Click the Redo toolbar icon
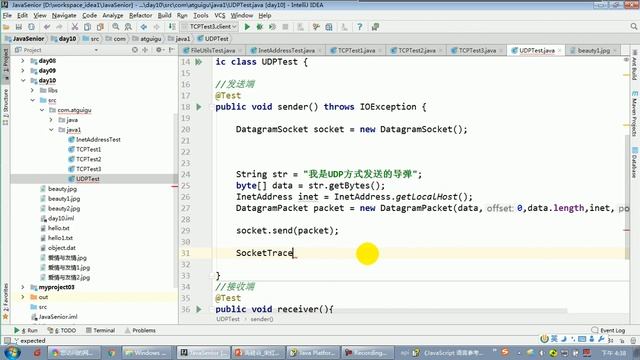The image size is (640, 360). [60, 27]
